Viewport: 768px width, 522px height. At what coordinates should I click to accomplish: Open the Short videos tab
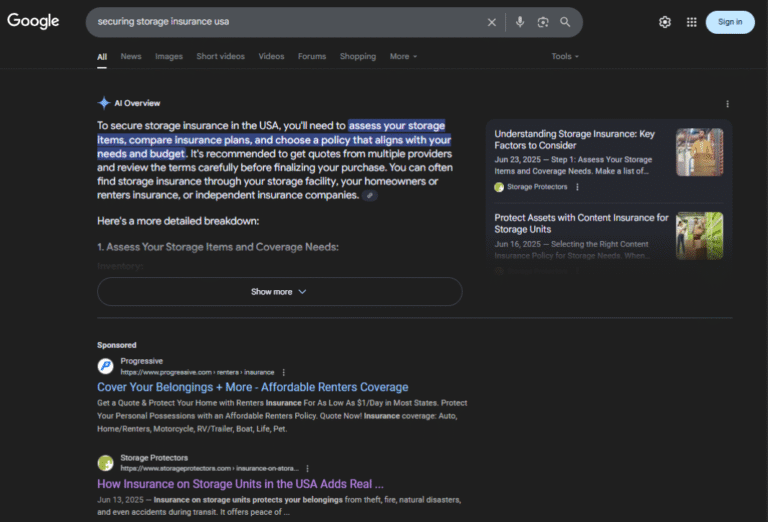220,56
